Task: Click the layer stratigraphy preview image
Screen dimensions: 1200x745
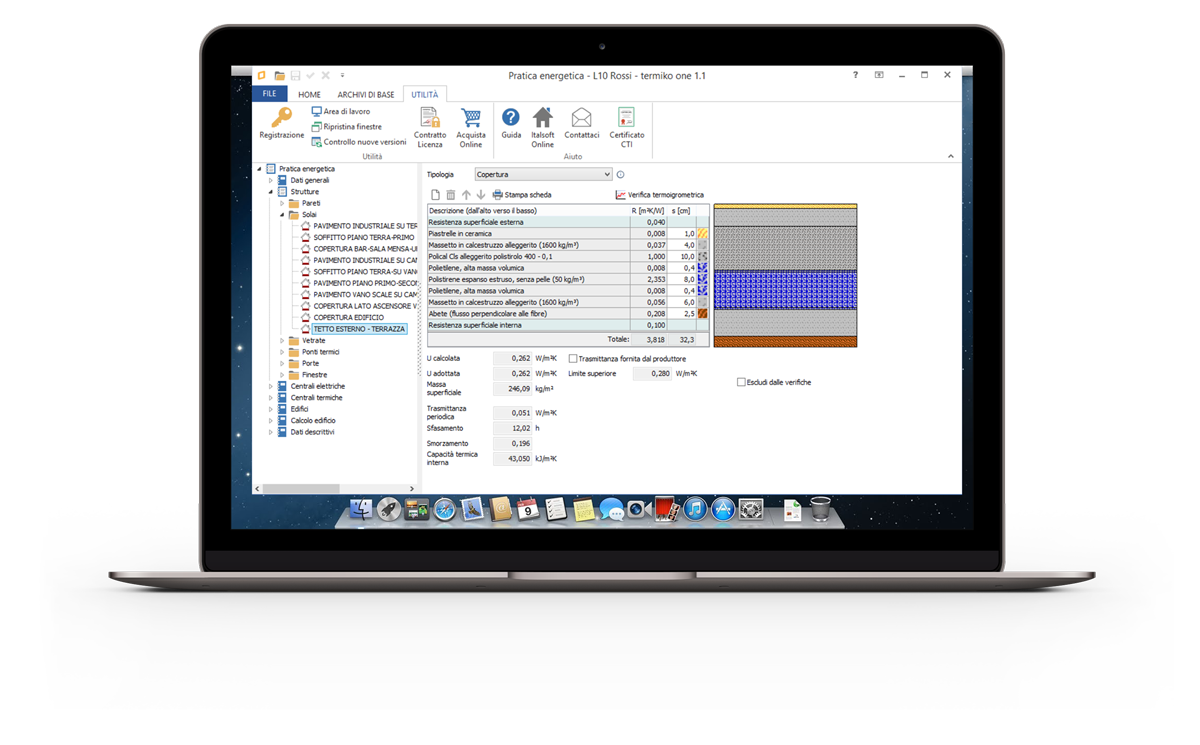Action: pyautogui.click(x=785, y=275)
